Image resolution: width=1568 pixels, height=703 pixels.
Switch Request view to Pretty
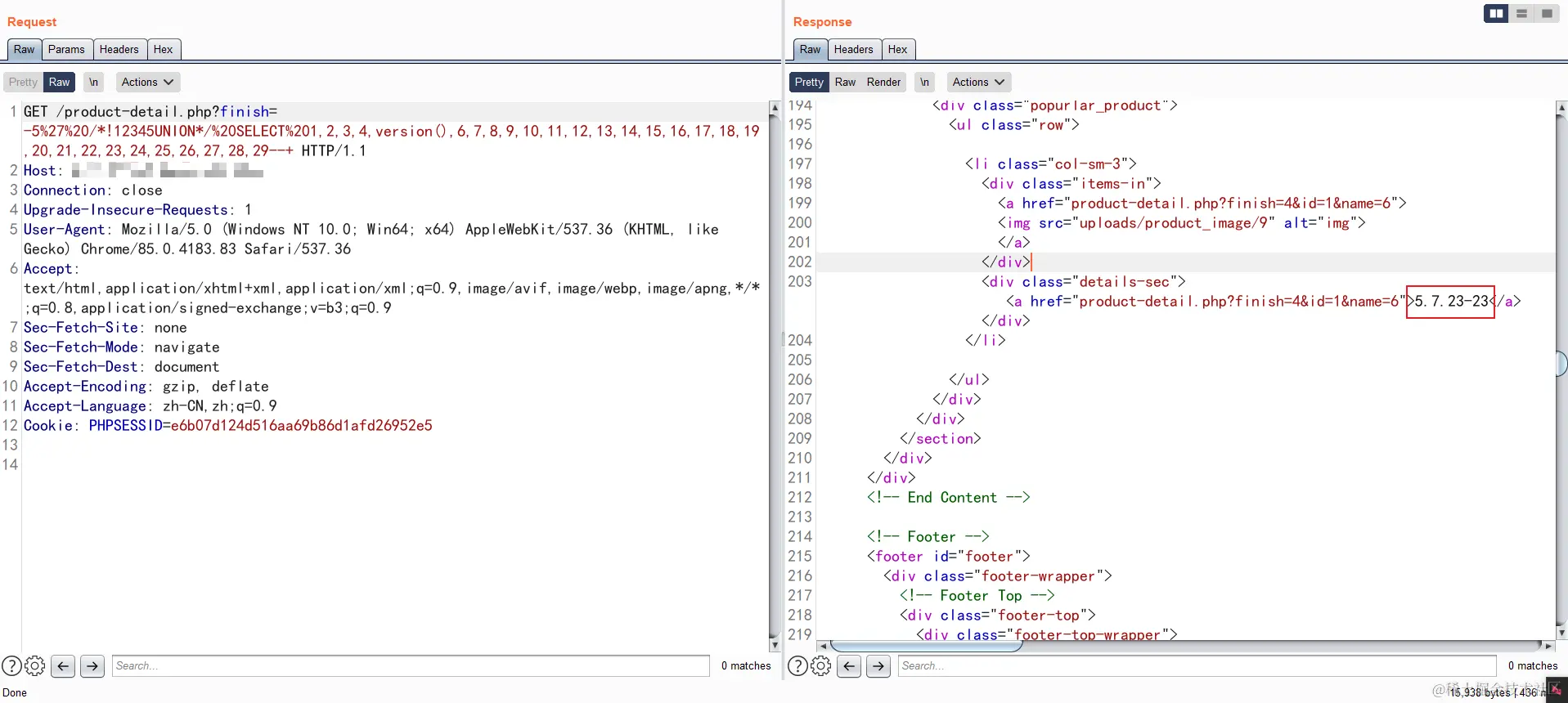click(23, 82)
